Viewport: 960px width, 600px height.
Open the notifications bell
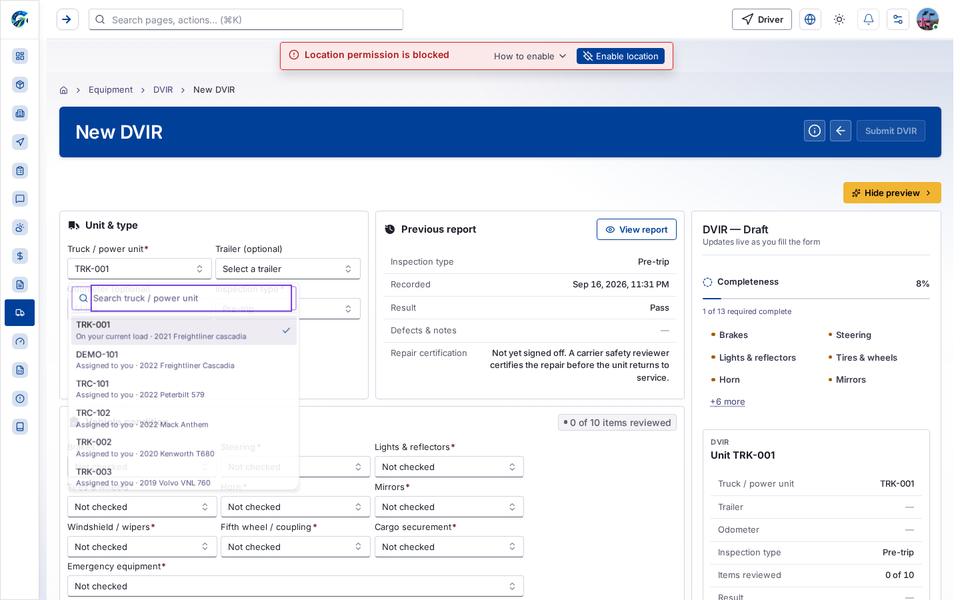click(x=868, y=20)
